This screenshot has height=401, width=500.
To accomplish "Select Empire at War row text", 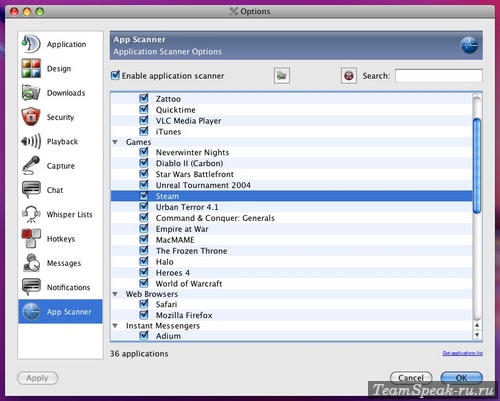I will (x=182, y=229).
